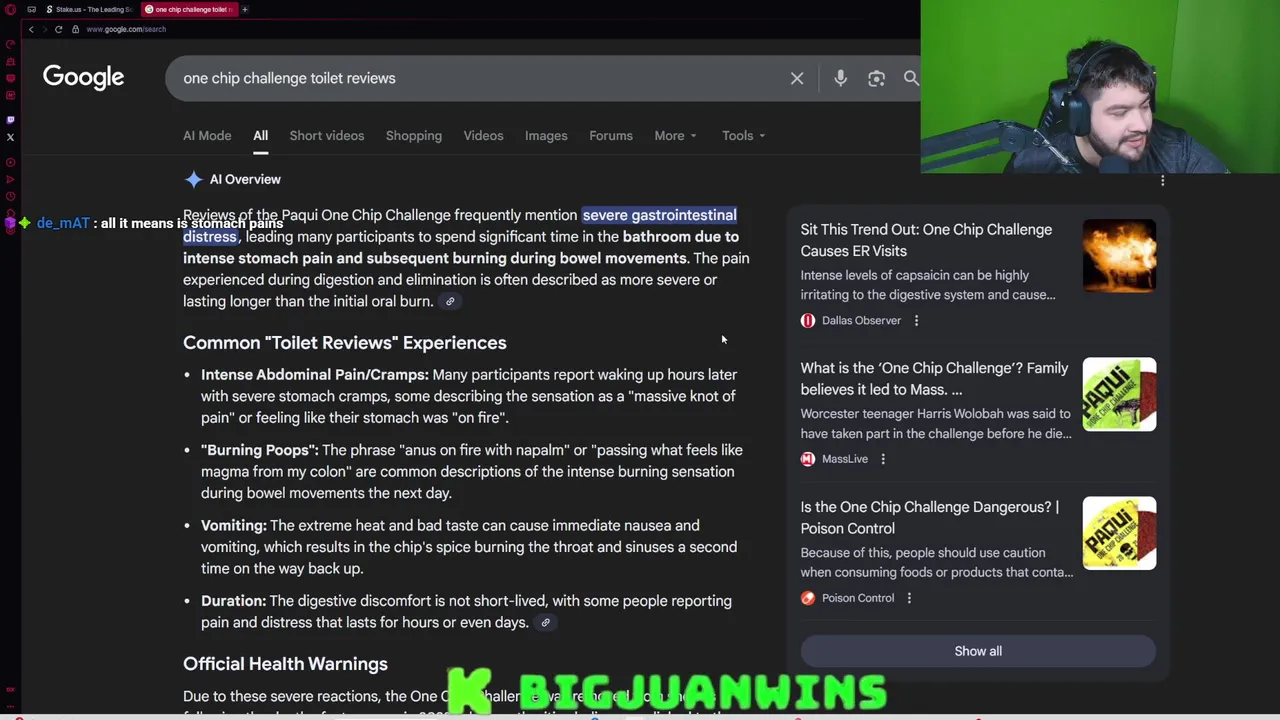
Task: Open X from the Opera sidebar
Action: pyautogui.click(x=10, y=137)
